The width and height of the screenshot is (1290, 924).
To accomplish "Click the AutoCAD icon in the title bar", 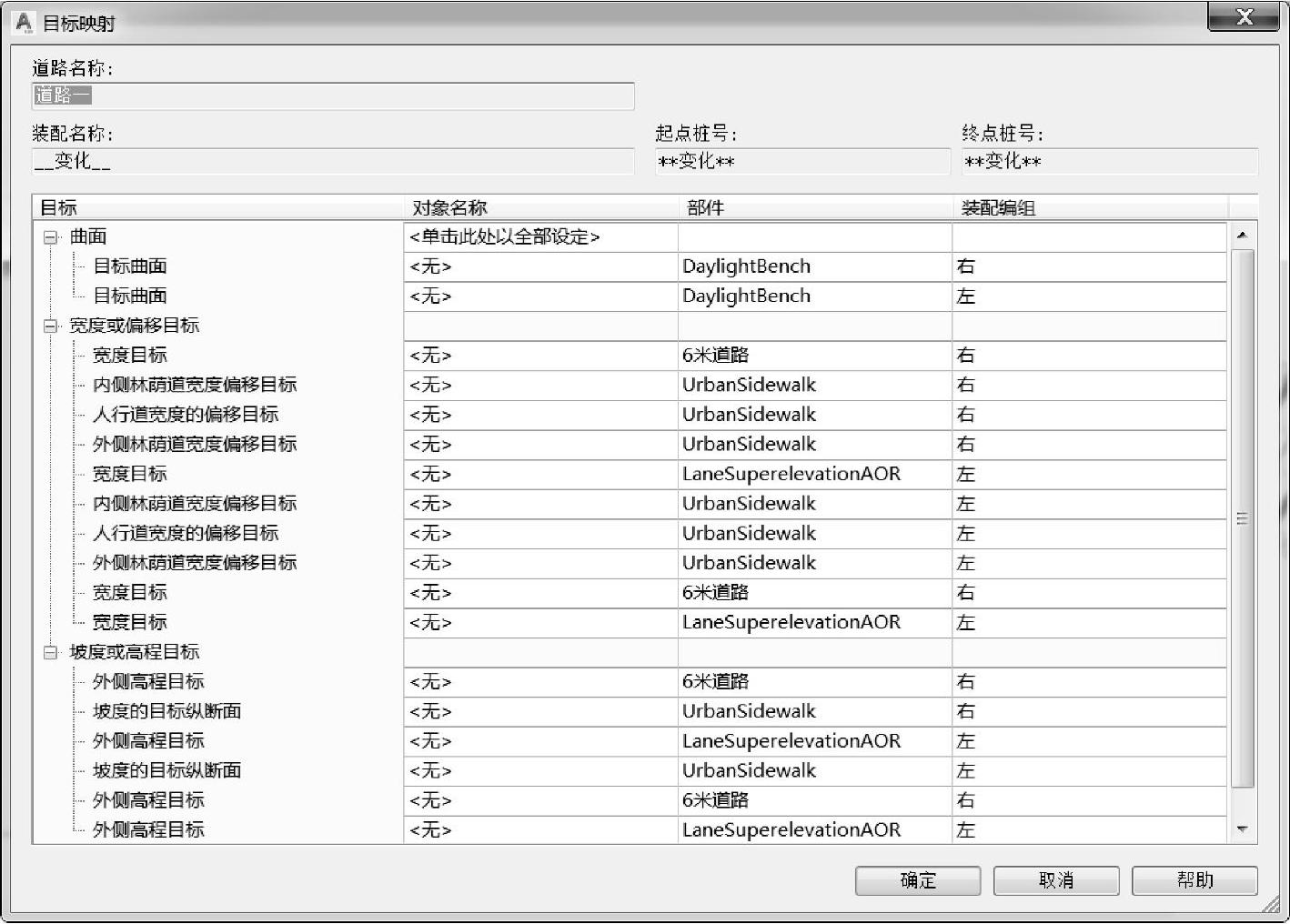I will click(25, 23).
